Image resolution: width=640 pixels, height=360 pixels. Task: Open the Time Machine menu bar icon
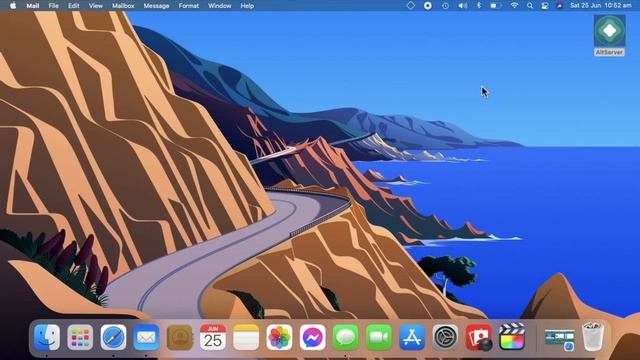point(445,6)
